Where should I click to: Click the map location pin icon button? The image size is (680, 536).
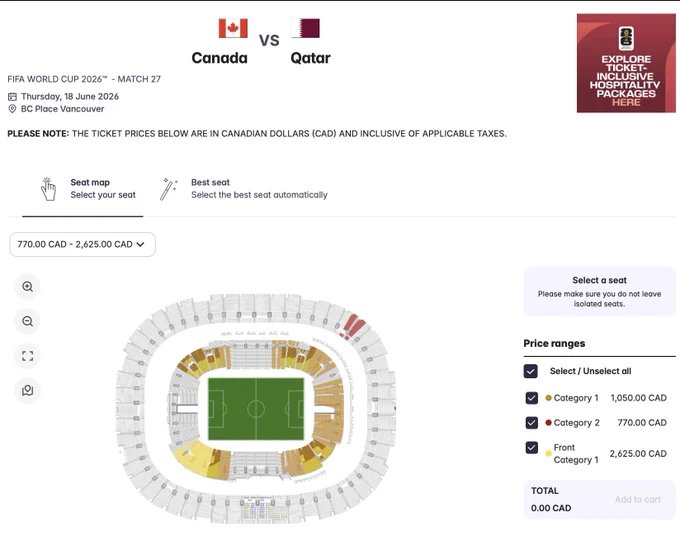click(28, 391)
